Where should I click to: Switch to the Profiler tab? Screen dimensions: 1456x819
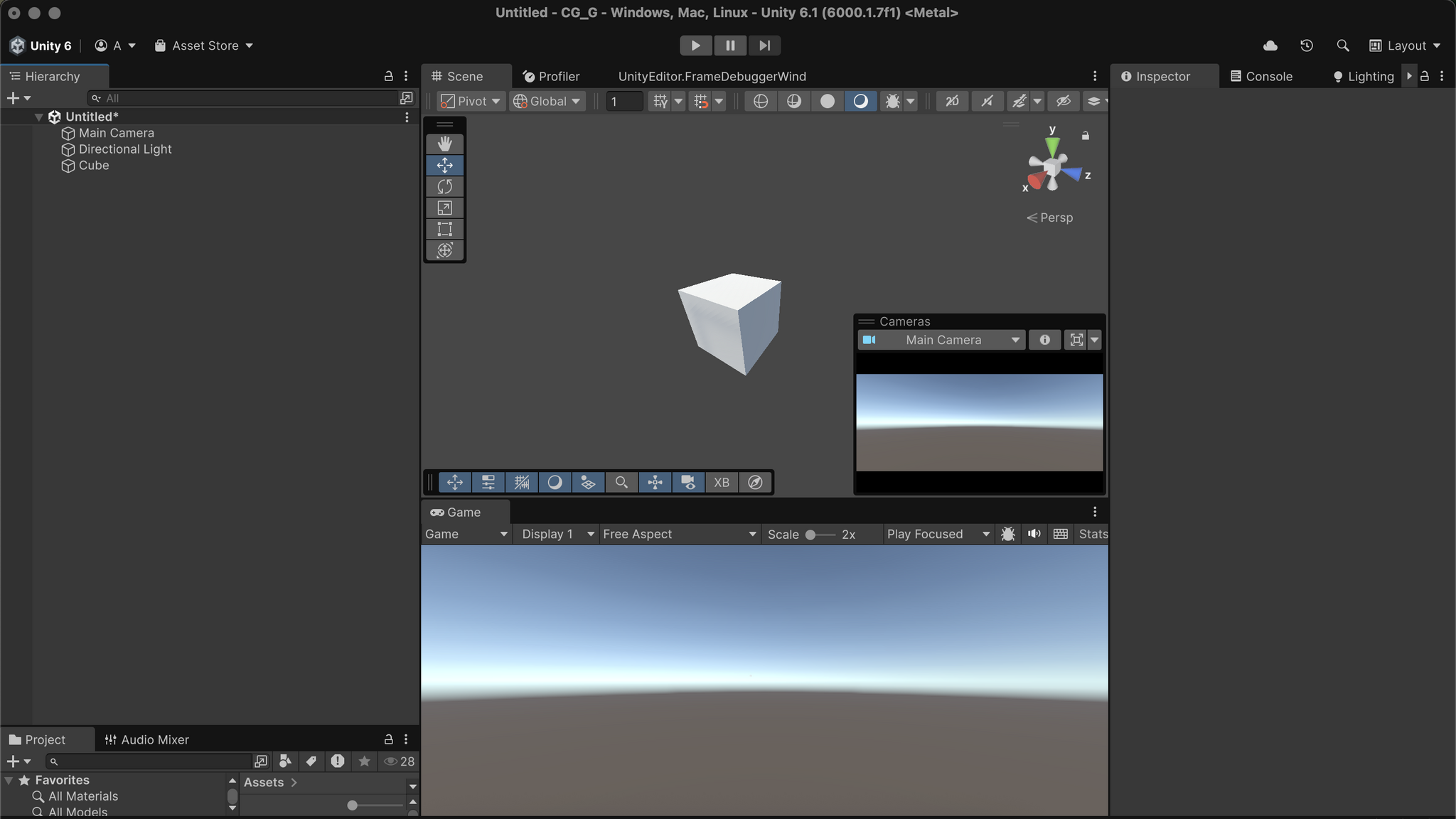(x=551, y=76)
